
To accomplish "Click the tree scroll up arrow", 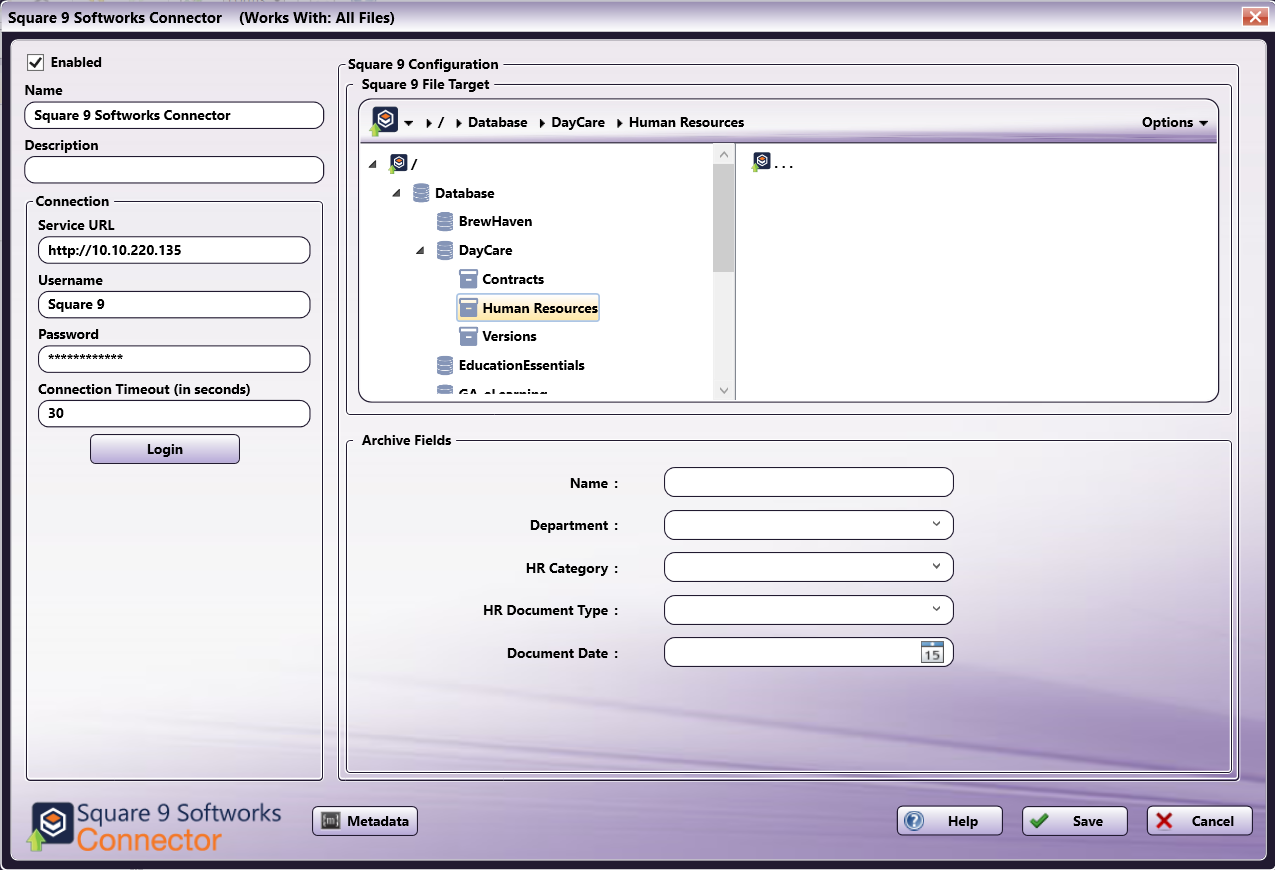I will coord(724,154).
